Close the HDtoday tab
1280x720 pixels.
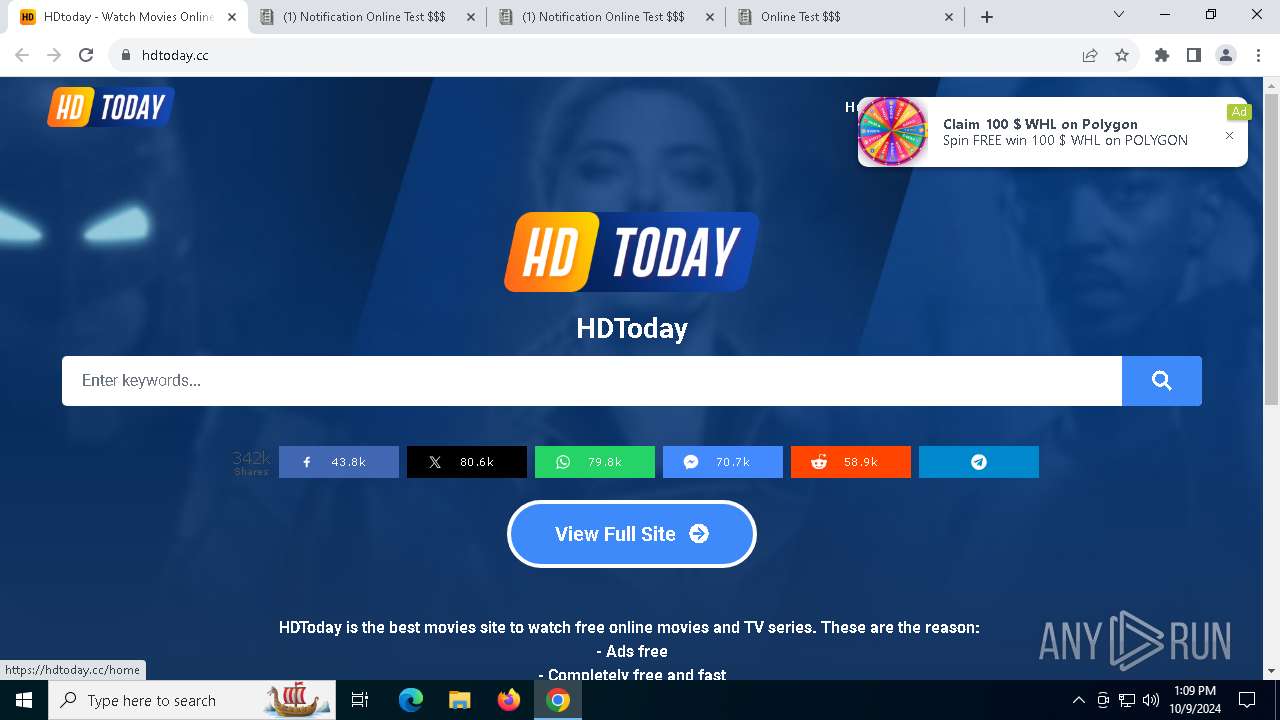point(232,17)
